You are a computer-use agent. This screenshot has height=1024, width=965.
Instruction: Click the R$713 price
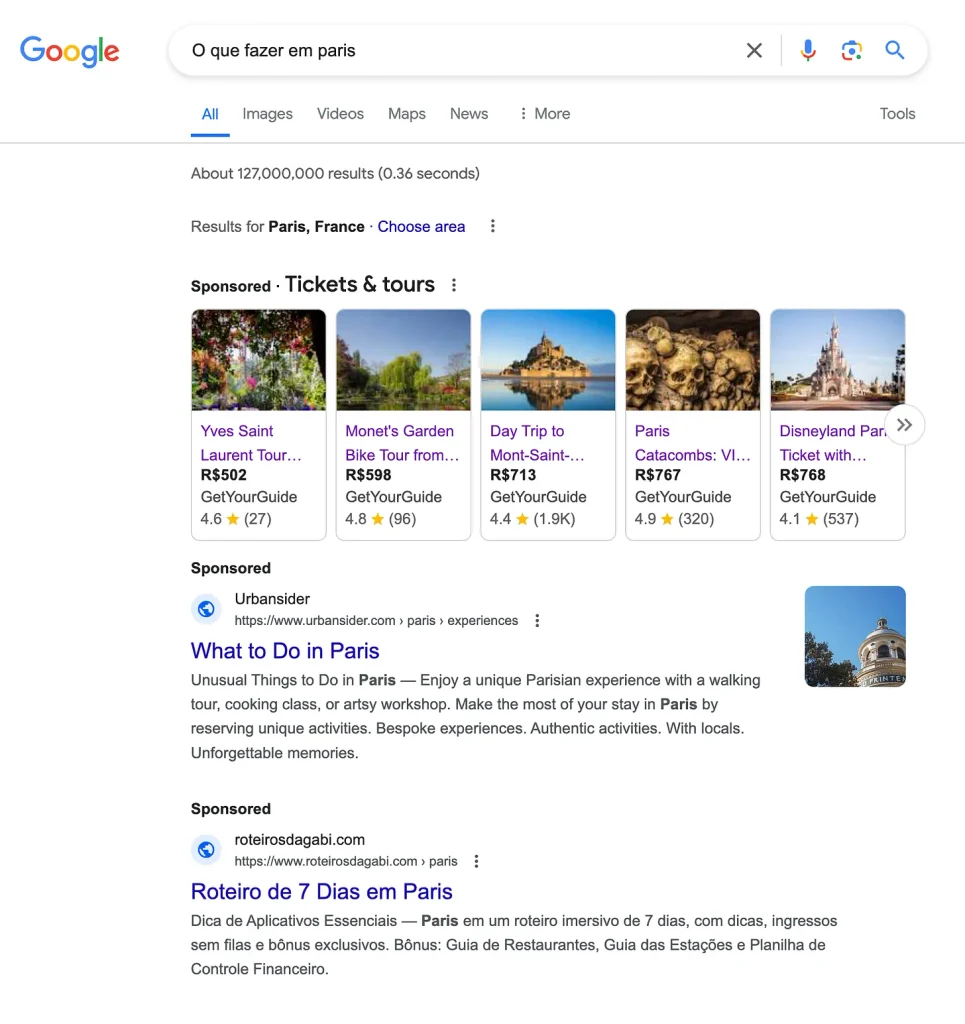(x=513, y=475)
